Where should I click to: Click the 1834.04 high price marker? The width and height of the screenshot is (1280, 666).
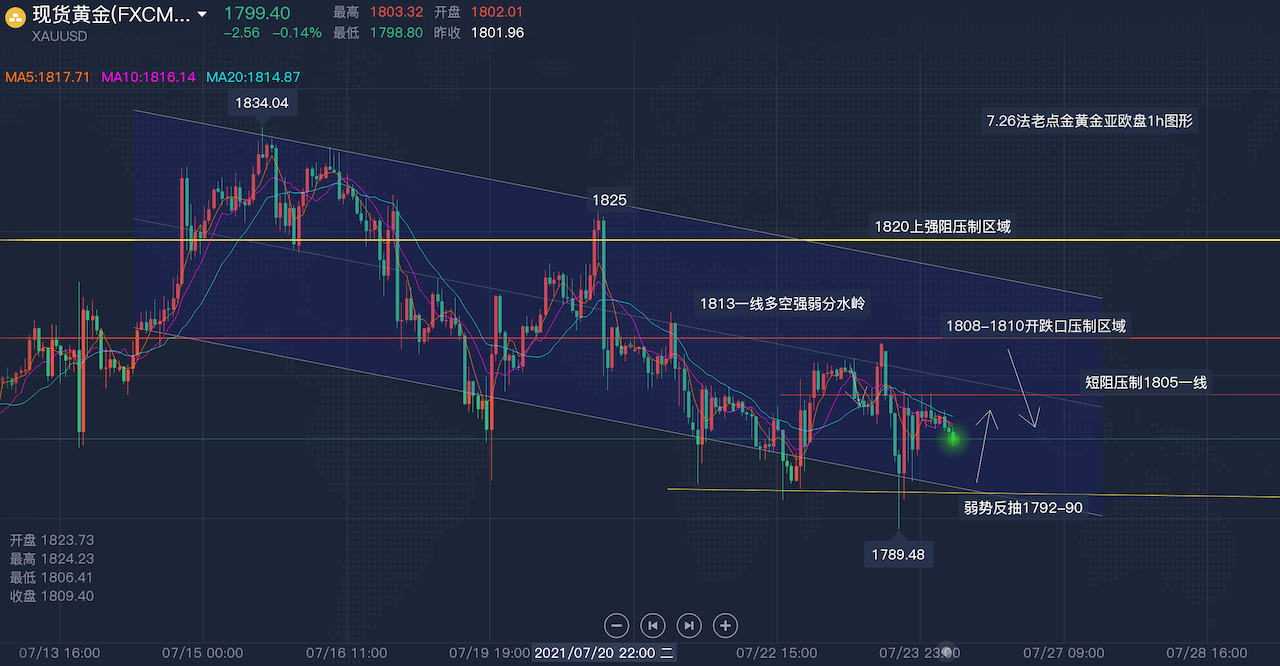[262, 102]
